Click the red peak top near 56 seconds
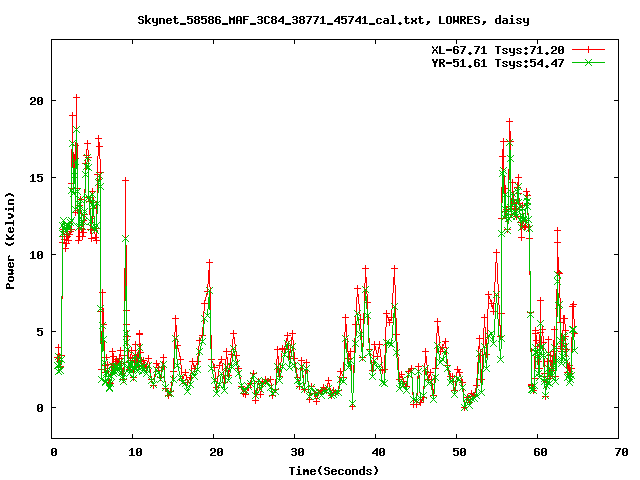Viewport: 640px width, 480px height. [x=509, y=121]
